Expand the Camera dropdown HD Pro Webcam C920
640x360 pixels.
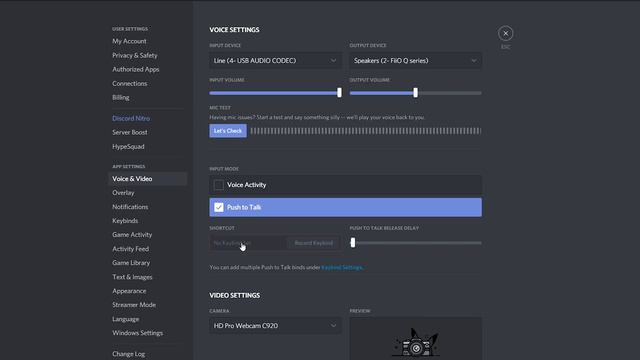tap(276, 326)
